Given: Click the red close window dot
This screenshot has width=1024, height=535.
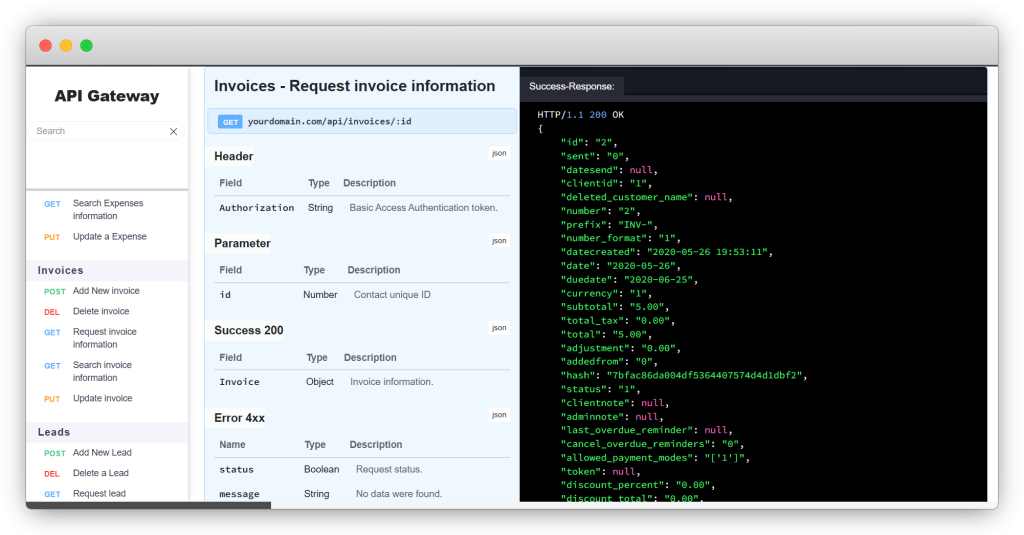Looking at the screenshot, I should (45, 46).
